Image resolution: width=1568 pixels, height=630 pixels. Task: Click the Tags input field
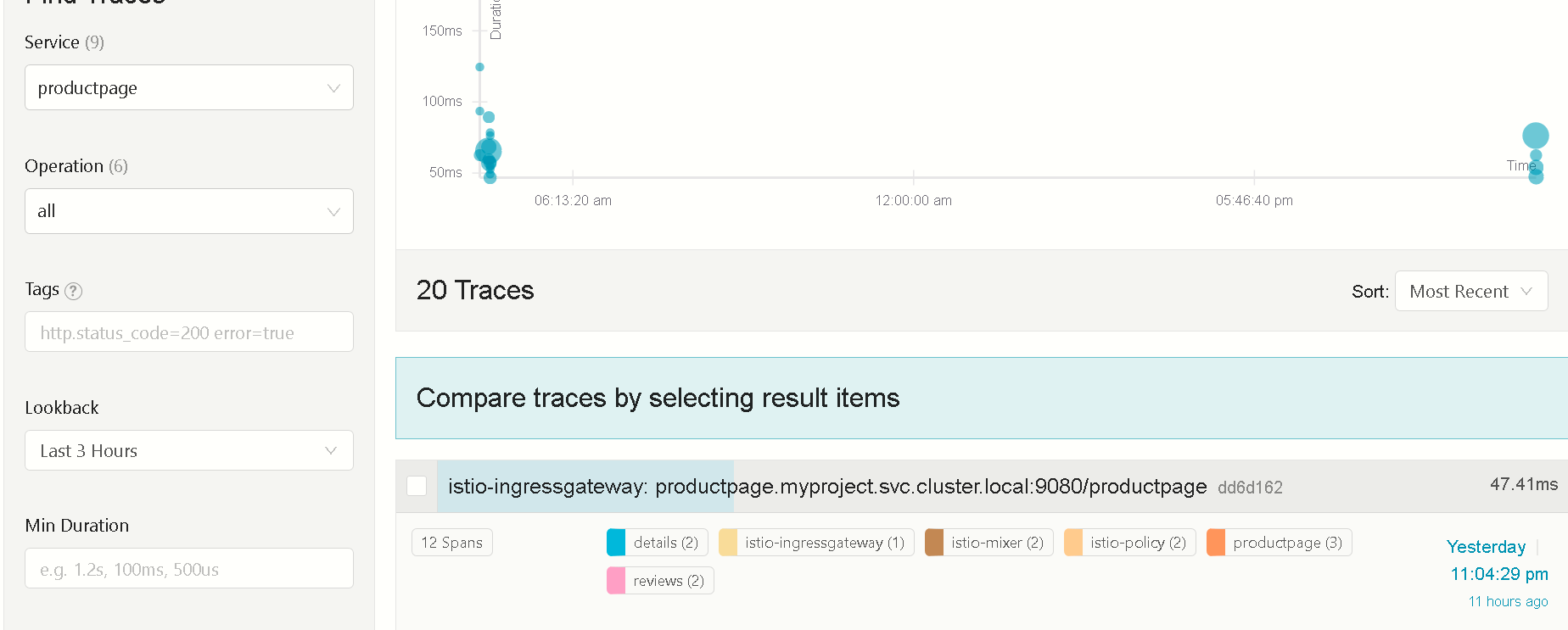click(188, 332)
